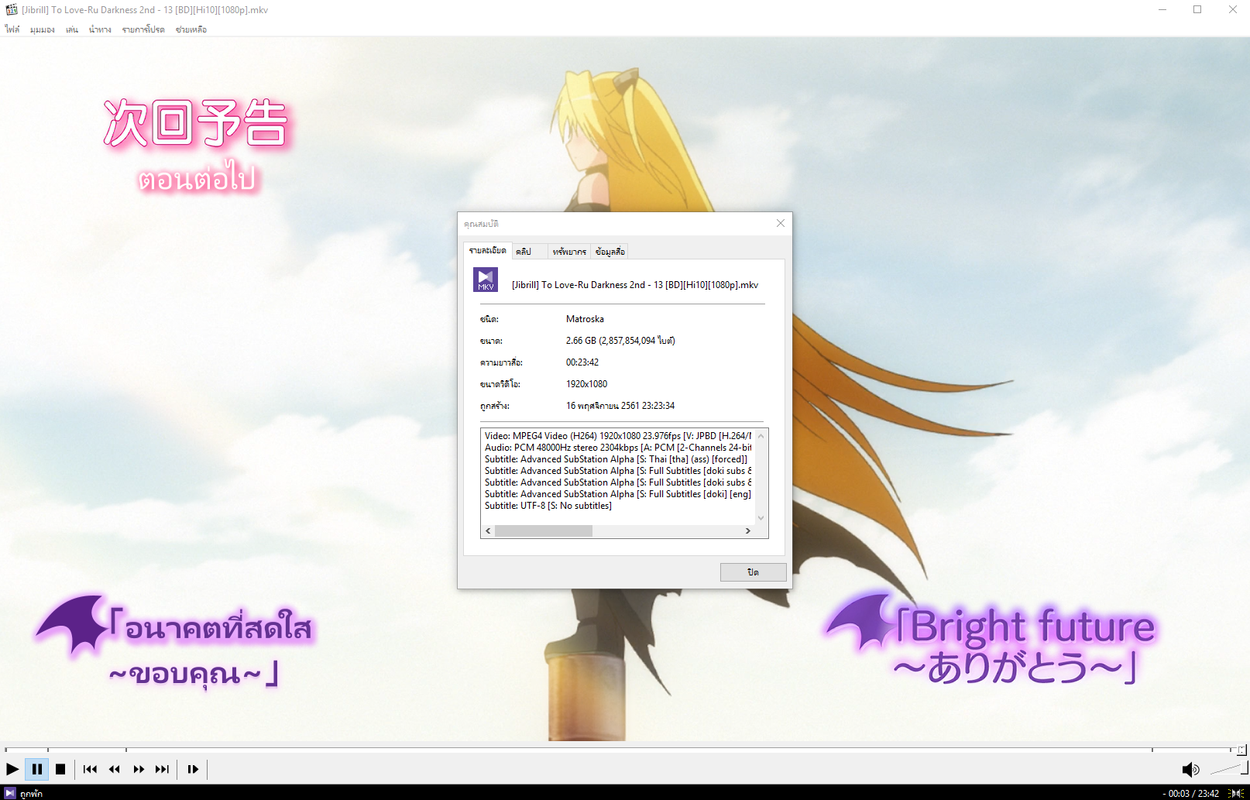
Task: Decrease playback speed with the rewind icon
Action: [114, 769]
